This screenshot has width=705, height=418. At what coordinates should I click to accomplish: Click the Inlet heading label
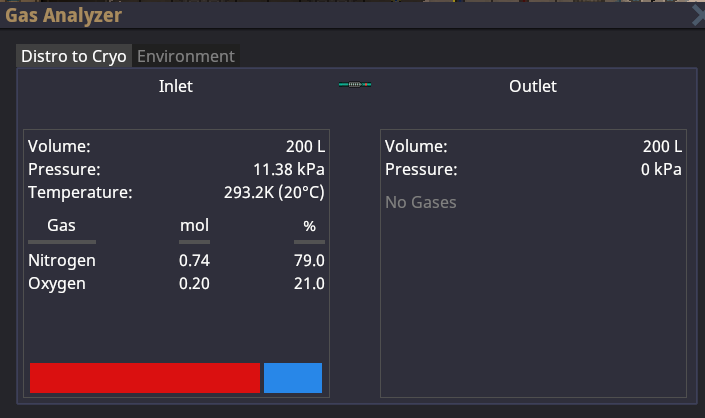176,86
